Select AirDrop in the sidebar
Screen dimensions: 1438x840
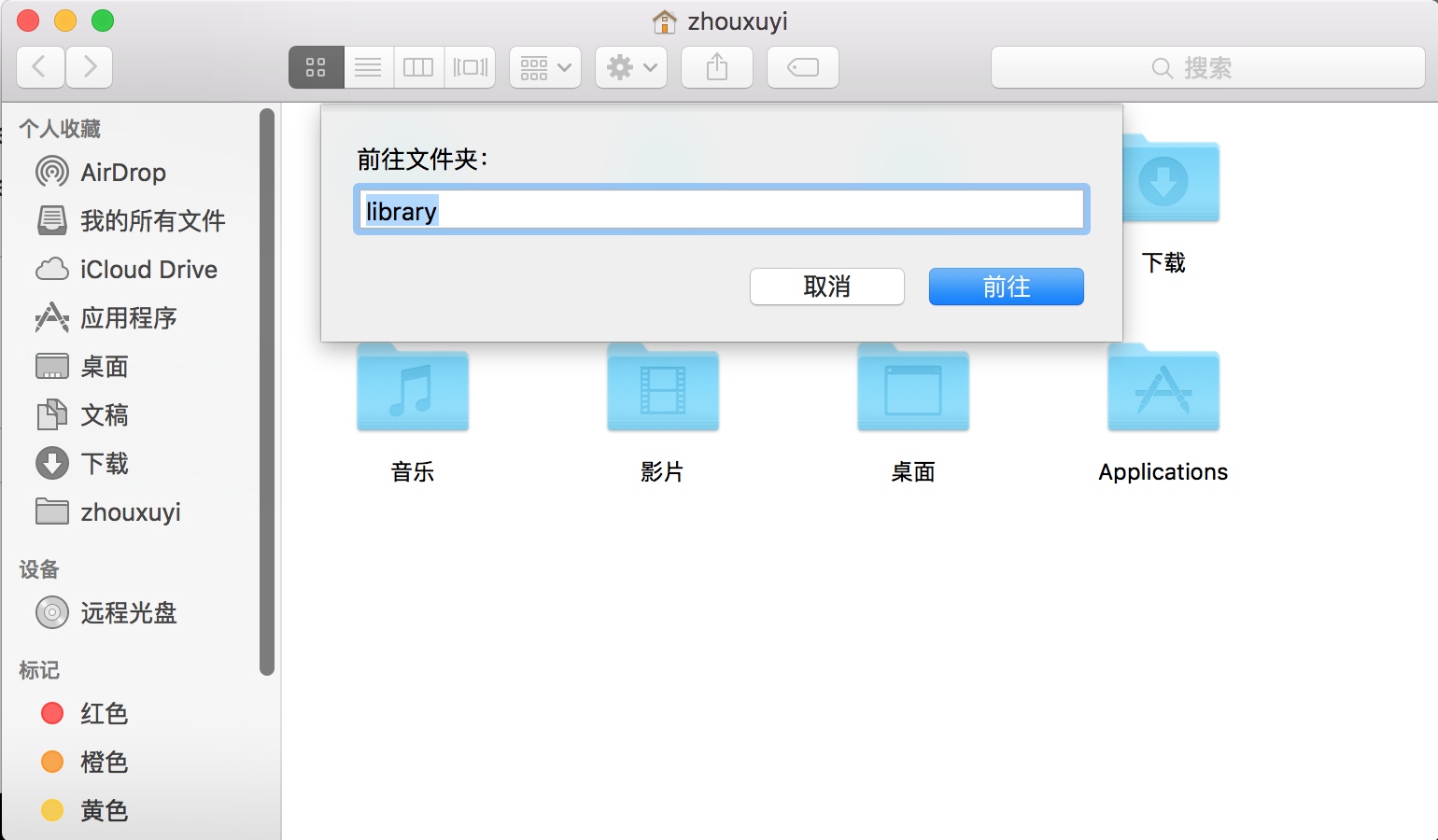click(123, 172)
